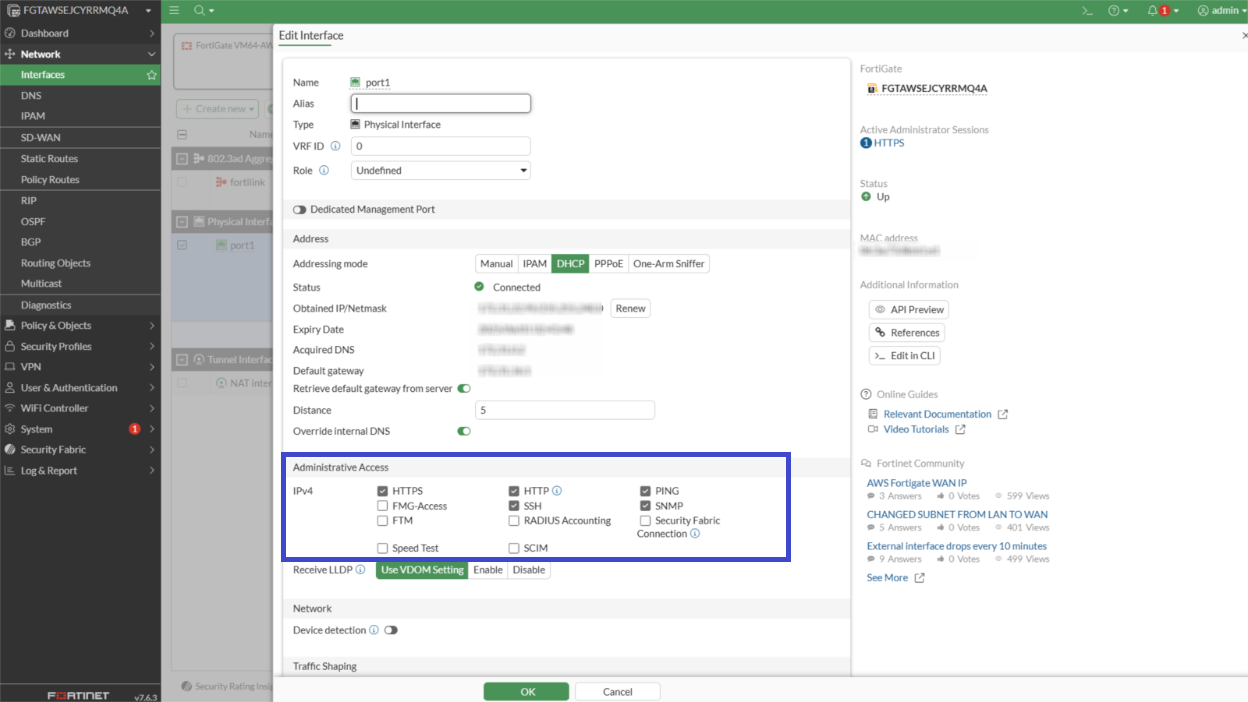Open User & Authentication sidebar section
Viewport: 1248px width, 702px height.
(80, 388)
